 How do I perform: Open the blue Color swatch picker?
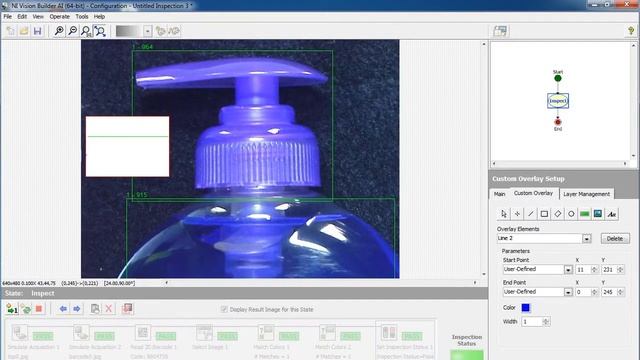[525, 308]
